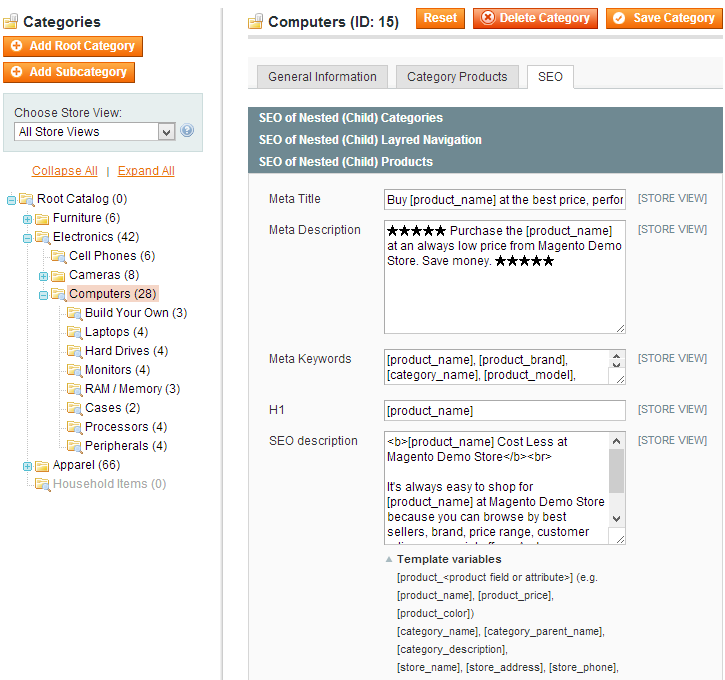
Task: Expand the Apparel category node
Action: click(x=28, y=465)
